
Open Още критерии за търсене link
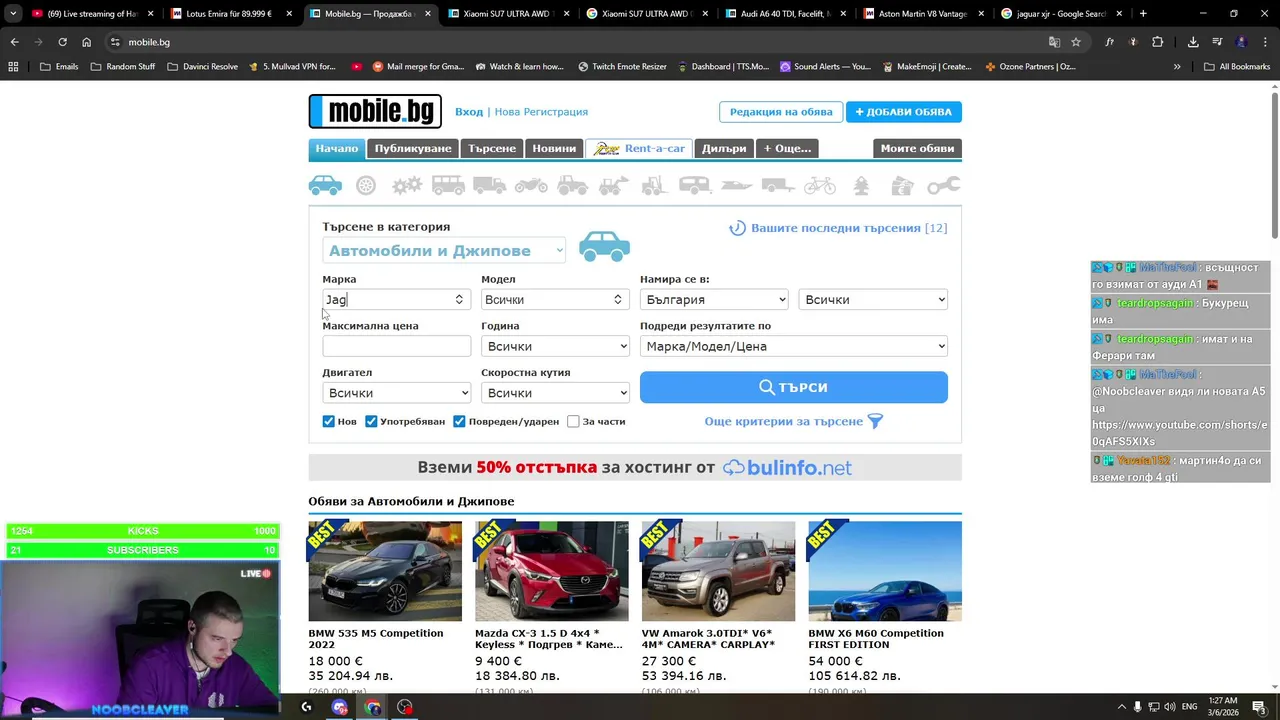[793, 421]
